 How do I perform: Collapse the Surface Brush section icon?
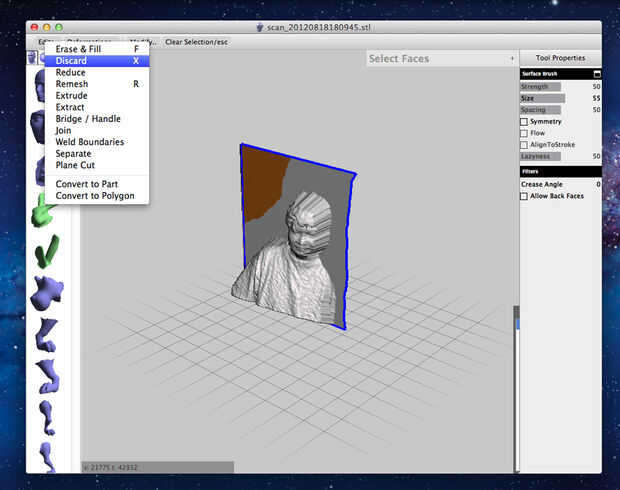(597, 74)
